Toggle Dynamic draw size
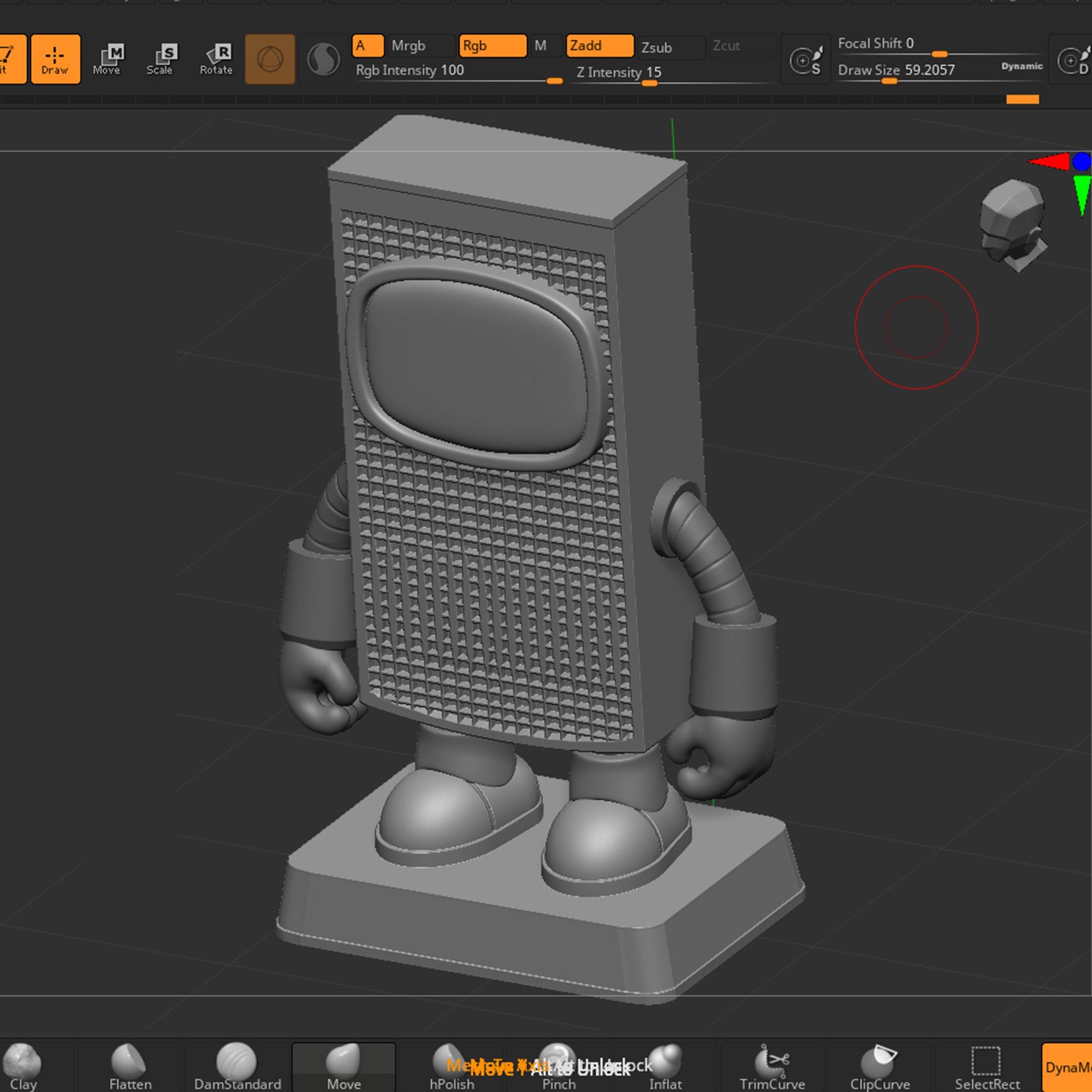Image resolution: width=1092 pixels, height=1092 pixels. click(1021, 66)
